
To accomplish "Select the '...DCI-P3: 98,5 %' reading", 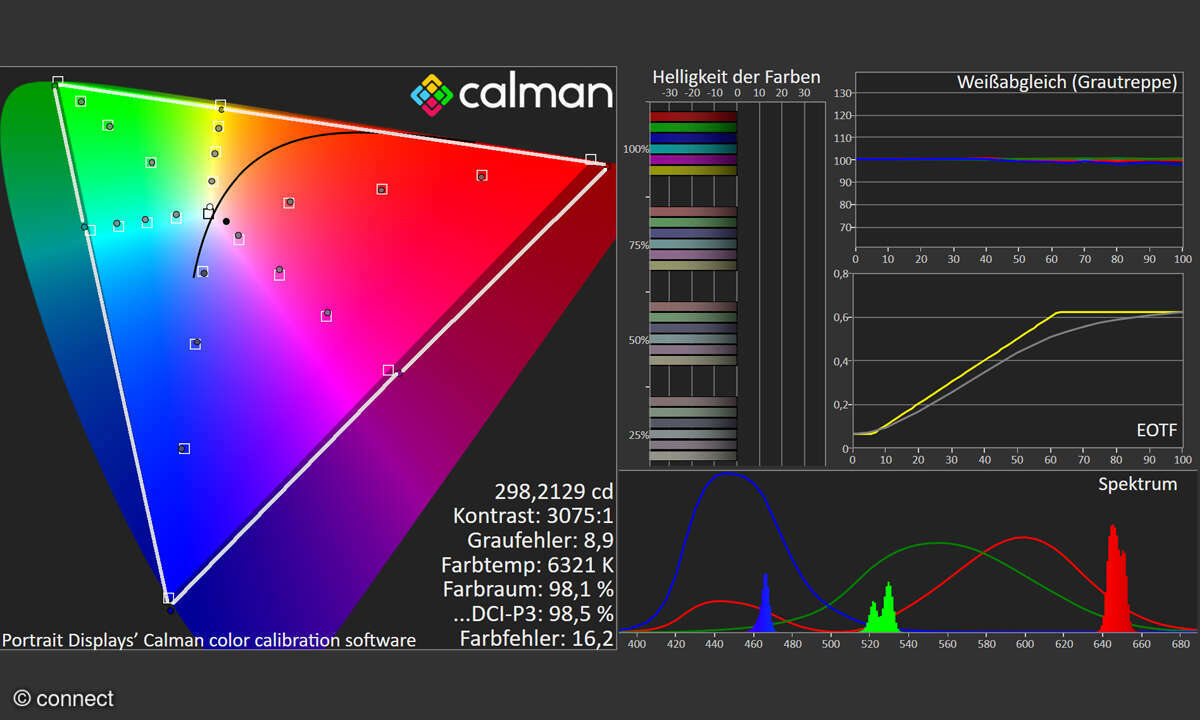I will click(531, 613).
